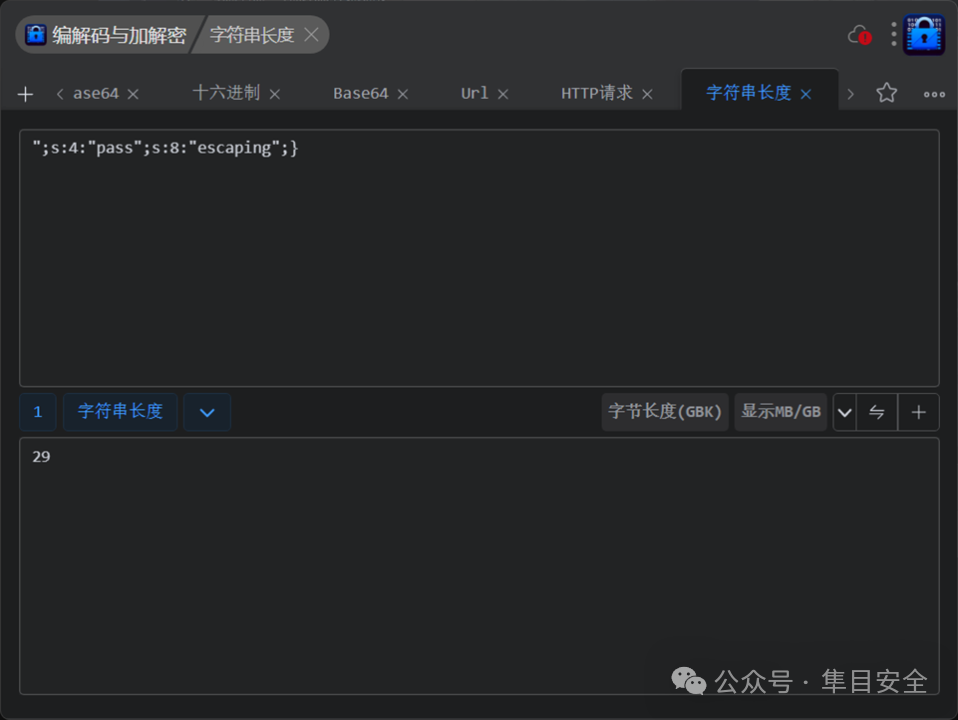Click the blue padlock app icon at top right
The image size is (958, 720).
pyautogui.click(x=924, y=35)
